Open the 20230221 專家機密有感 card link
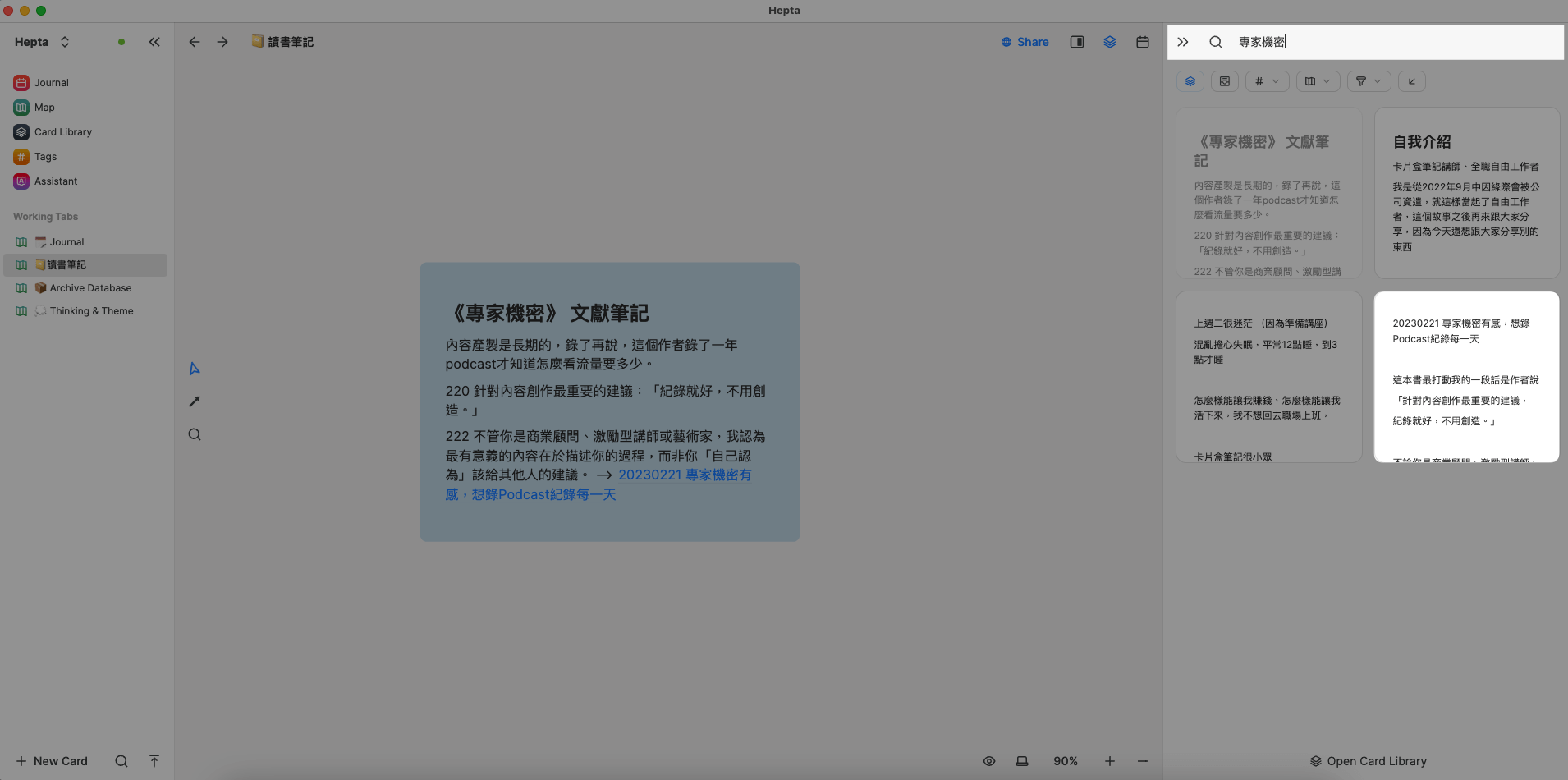This screenshot has height=780, width=1568. pyautogui.click(x=684, y=475)
